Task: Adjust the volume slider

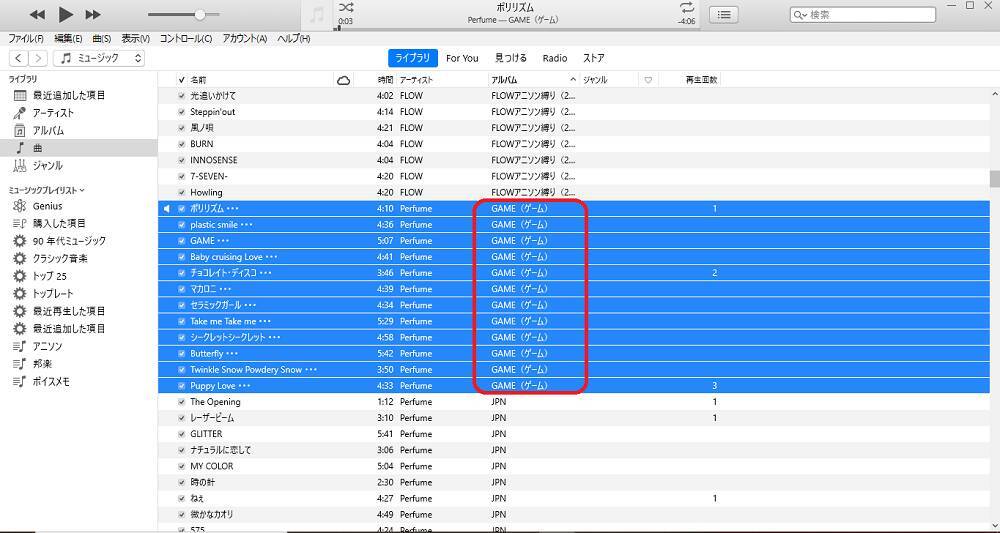Action: click(200, 14)
